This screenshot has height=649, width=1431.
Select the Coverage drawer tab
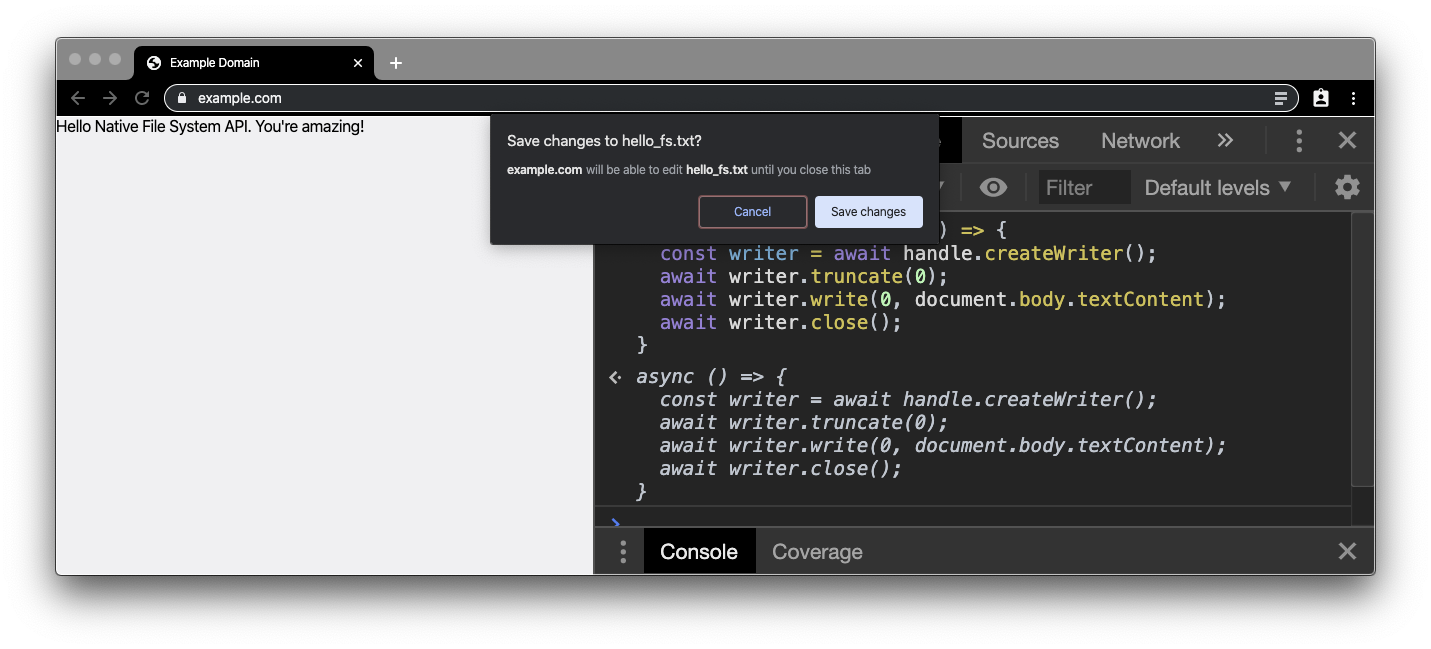point(817,552)
